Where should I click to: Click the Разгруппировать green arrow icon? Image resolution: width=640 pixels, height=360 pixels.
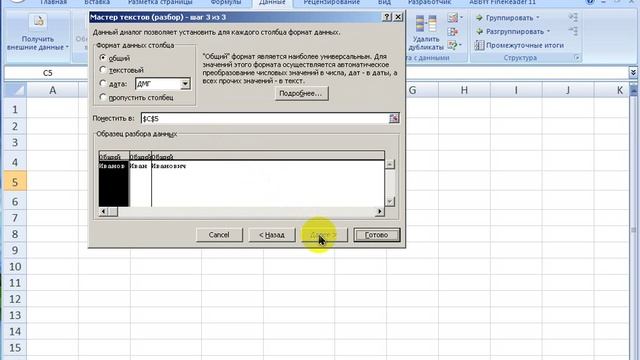pos(480,31)
